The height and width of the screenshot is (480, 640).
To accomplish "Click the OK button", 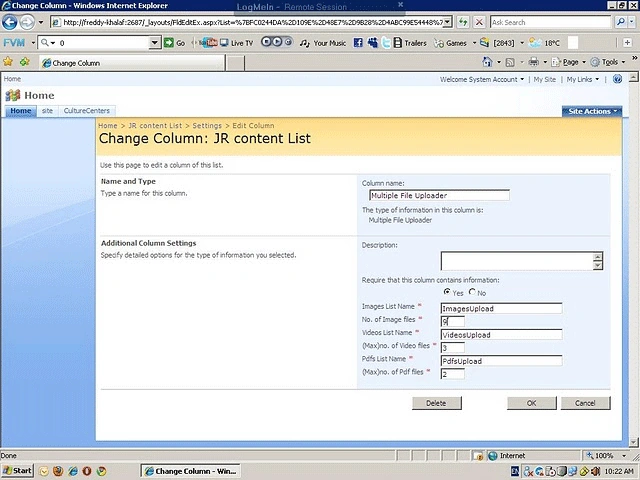I will [x=531, y=403].
